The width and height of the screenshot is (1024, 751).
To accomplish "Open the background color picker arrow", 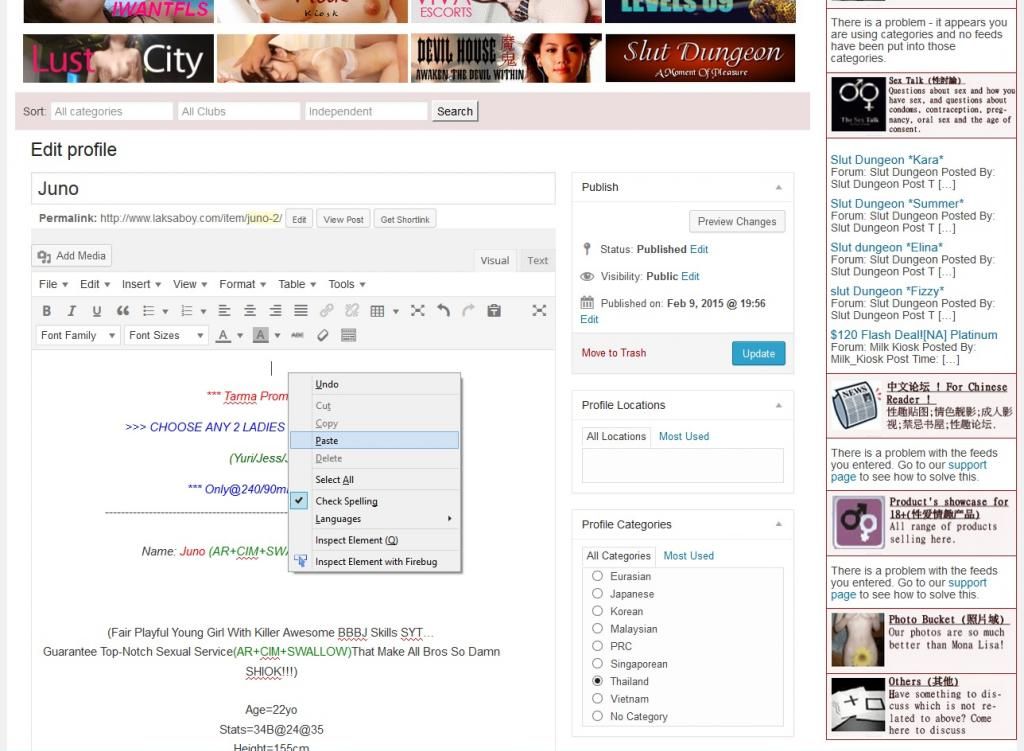I will point(277,336).
